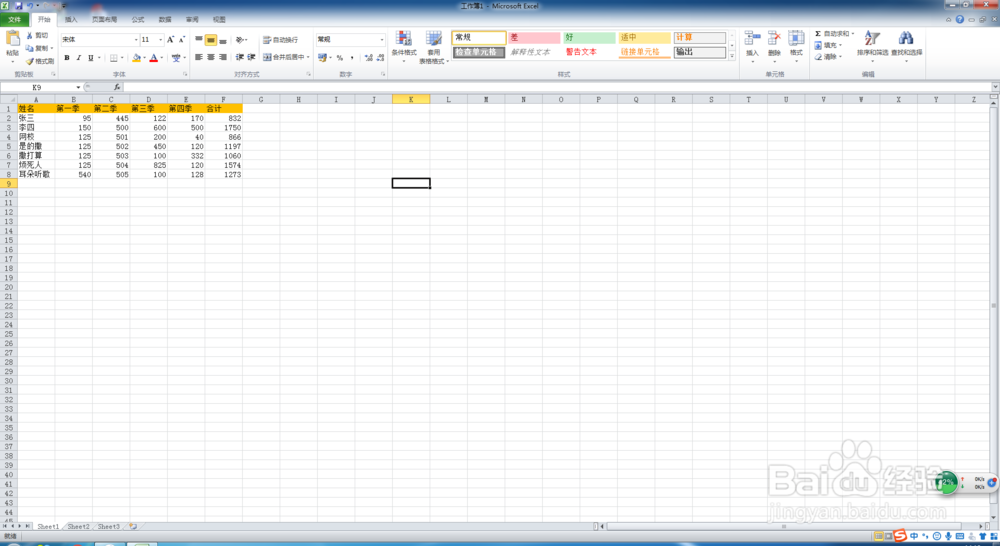Open the Clear (清除) dropdown
This screenshot has height=546, width=1000.
click(828, 57)
